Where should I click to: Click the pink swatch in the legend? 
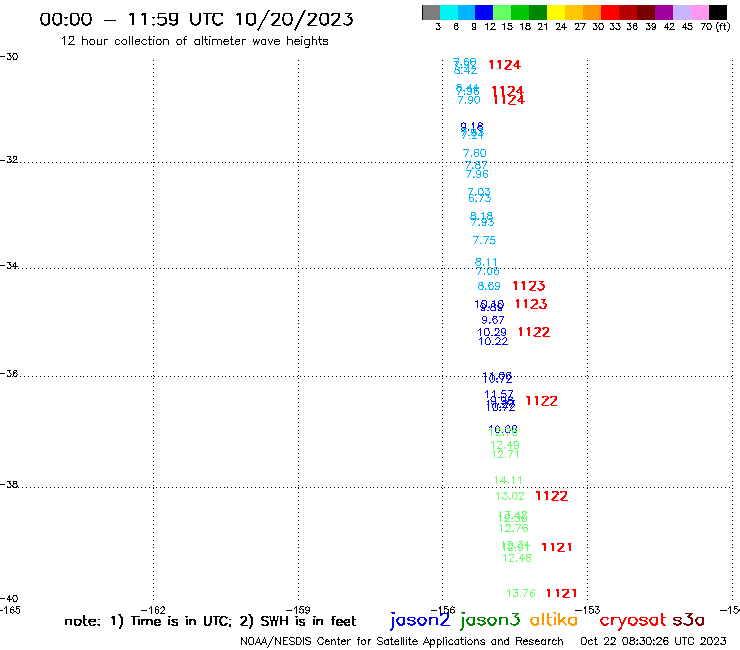(x=700, y=12)
